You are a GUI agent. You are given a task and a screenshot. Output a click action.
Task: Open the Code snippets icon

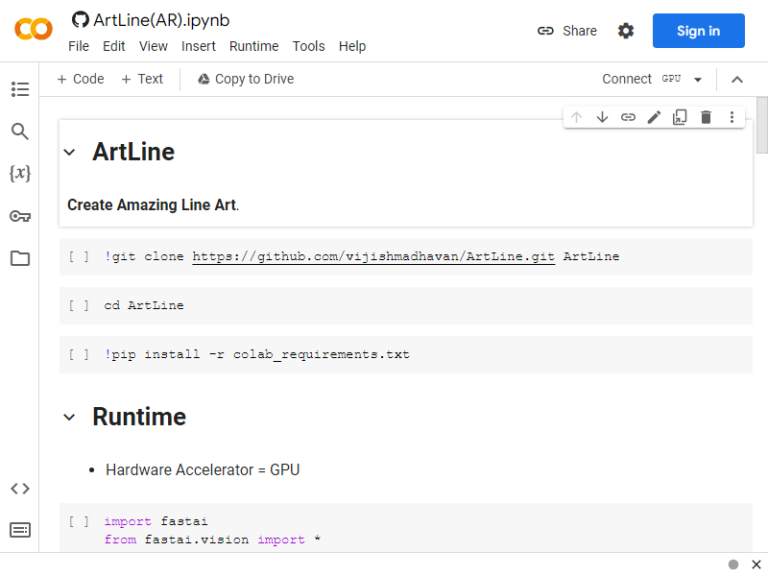coord(20,488)
